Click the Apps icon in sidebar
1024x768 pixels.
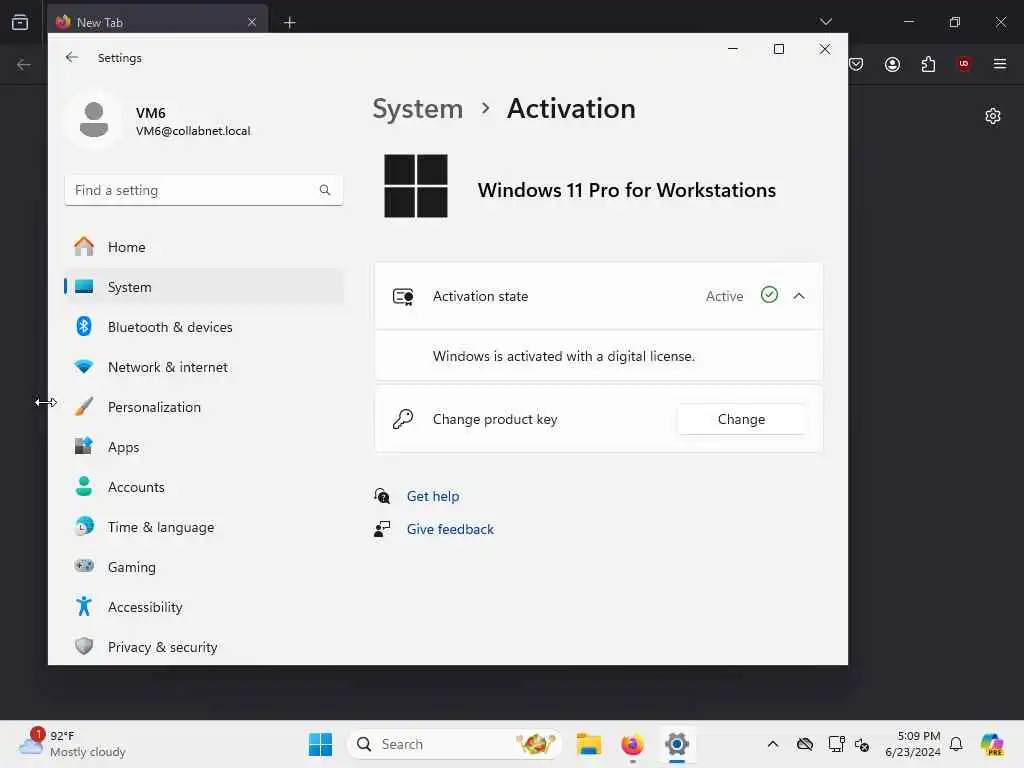point(84,446)
